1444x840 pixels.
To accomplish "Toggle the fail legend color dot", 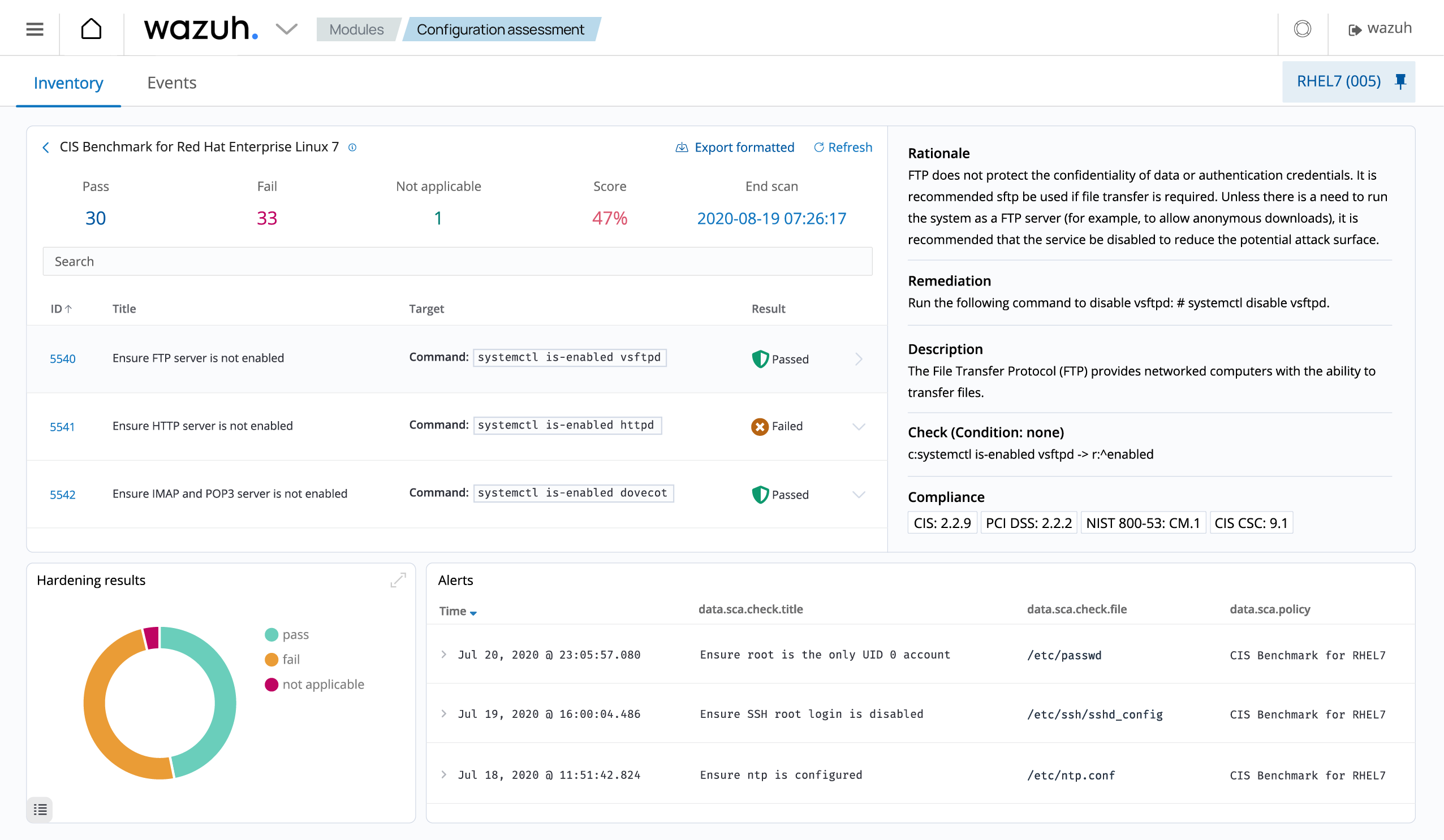I will tap(271, 660).
